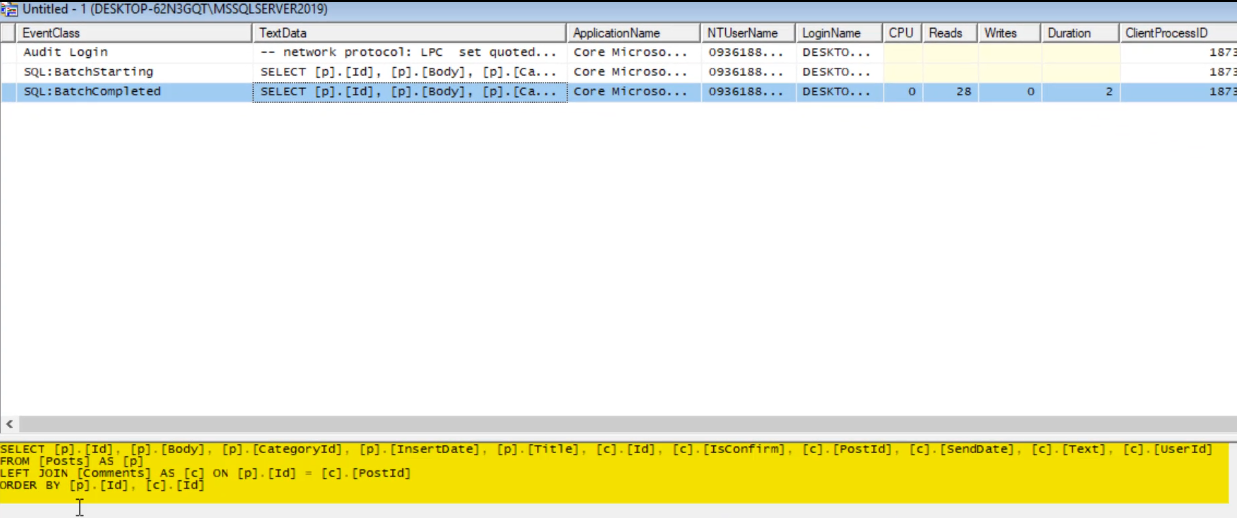Click the Duration column header
The image size is (1237, 518).
pyautogui.click(x=1081, y=33)
